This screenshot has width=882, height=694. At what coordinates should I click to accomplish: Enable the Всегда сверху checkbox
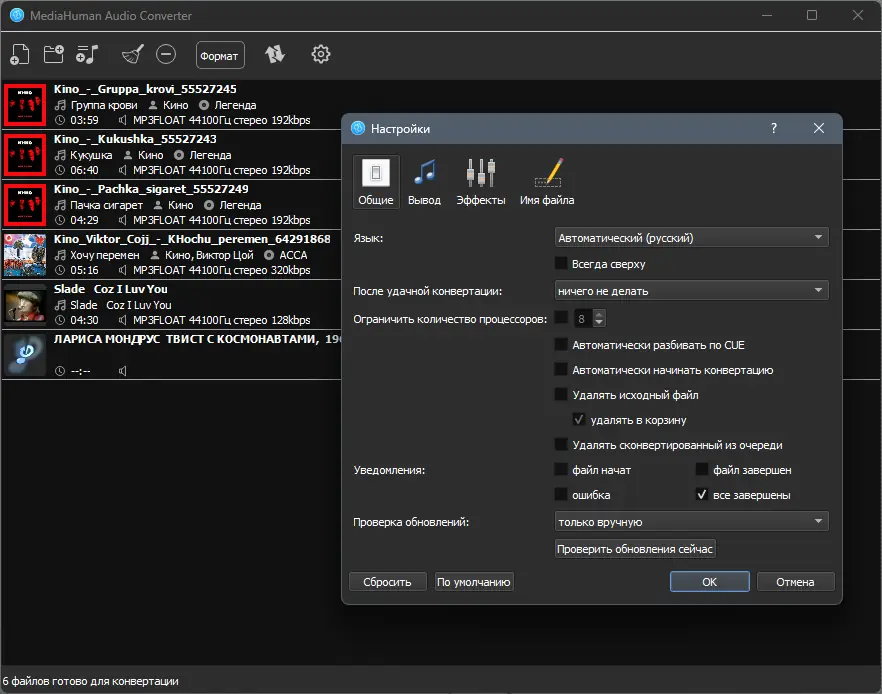[x=561, y=263]
